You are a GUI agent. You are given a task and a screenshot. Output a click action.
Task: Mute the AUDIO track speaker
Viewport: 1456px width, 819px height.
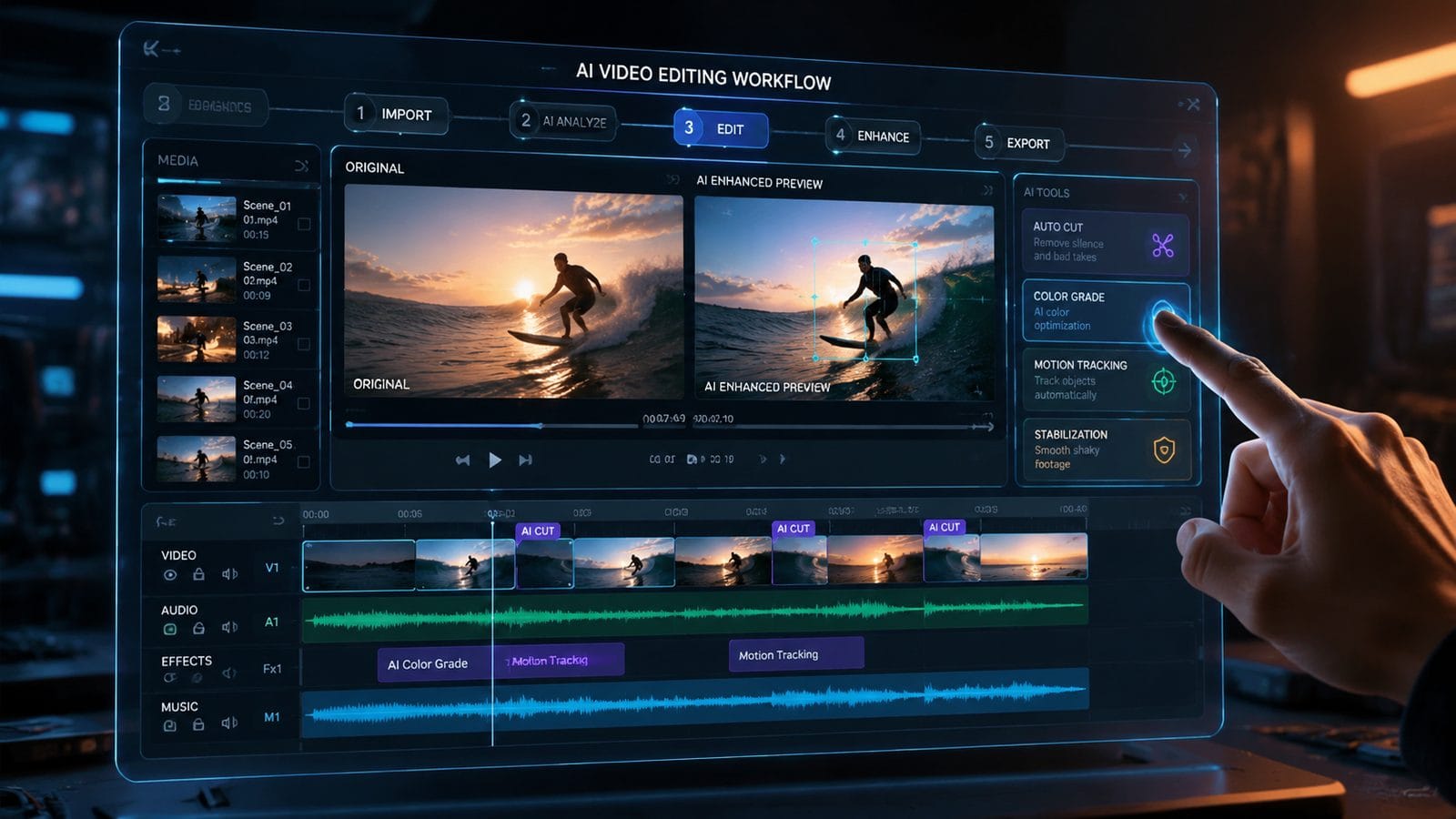[x=229, y=627]
